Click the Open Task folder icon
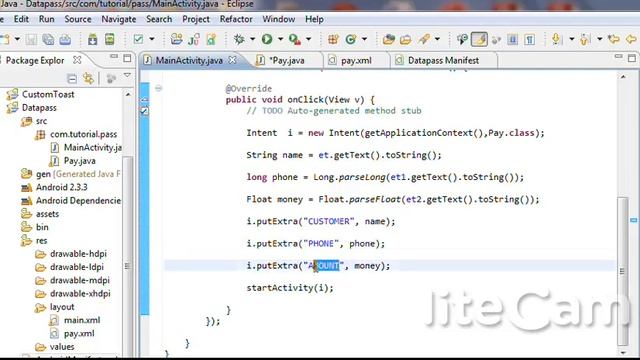Viewport: 640px width, 360px height. click(406, 40)
